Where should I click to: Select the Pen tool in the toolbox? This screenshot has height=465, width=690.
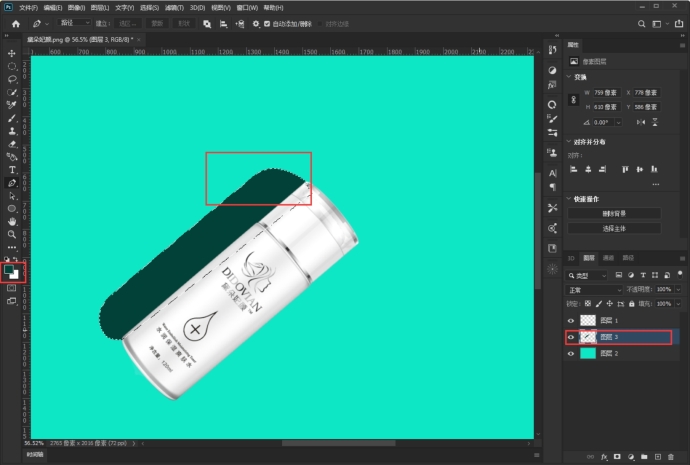[12, 183]
